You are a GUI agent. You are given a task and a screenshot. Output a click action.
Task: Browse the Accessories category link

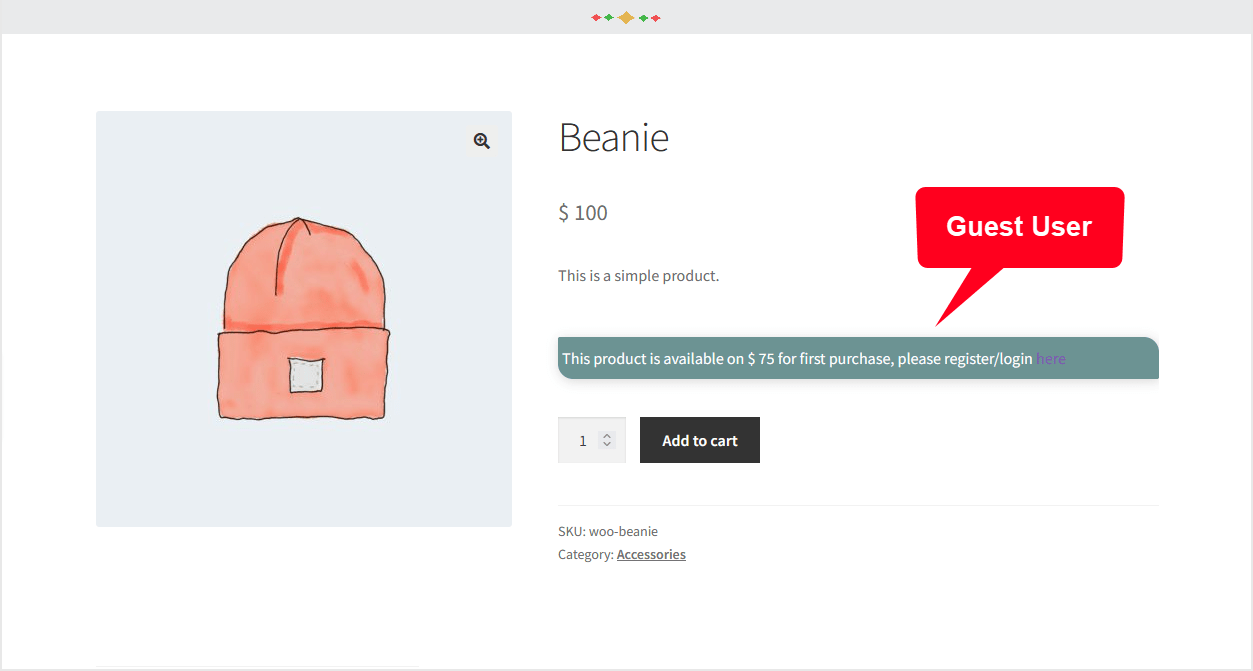pyautogui.click(x=651, y=554)
